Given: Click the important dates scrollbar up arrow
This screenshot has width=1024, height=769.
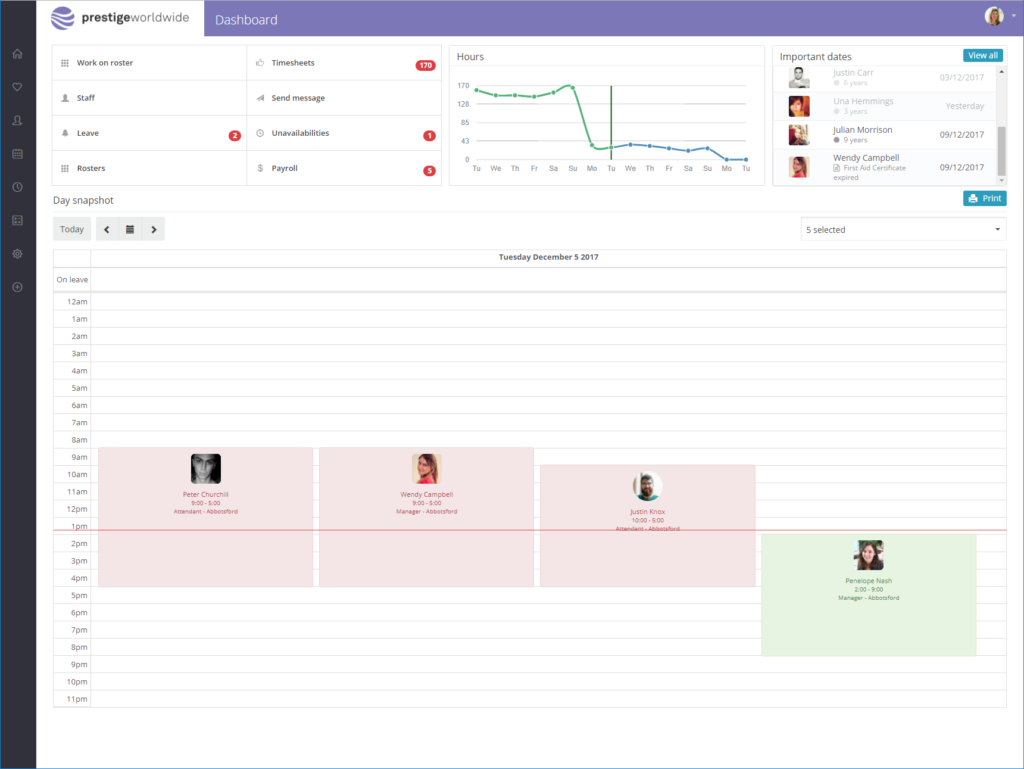Looking at the screenshot, I should click(1001, 71).
